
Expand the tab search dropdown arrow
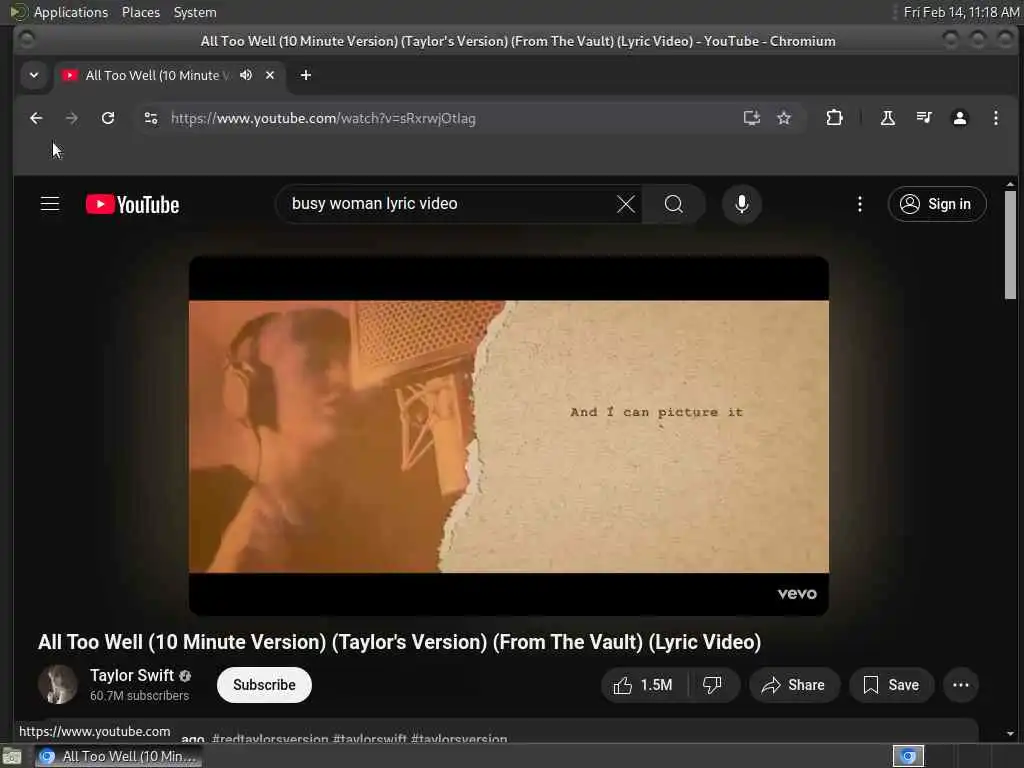34,75
